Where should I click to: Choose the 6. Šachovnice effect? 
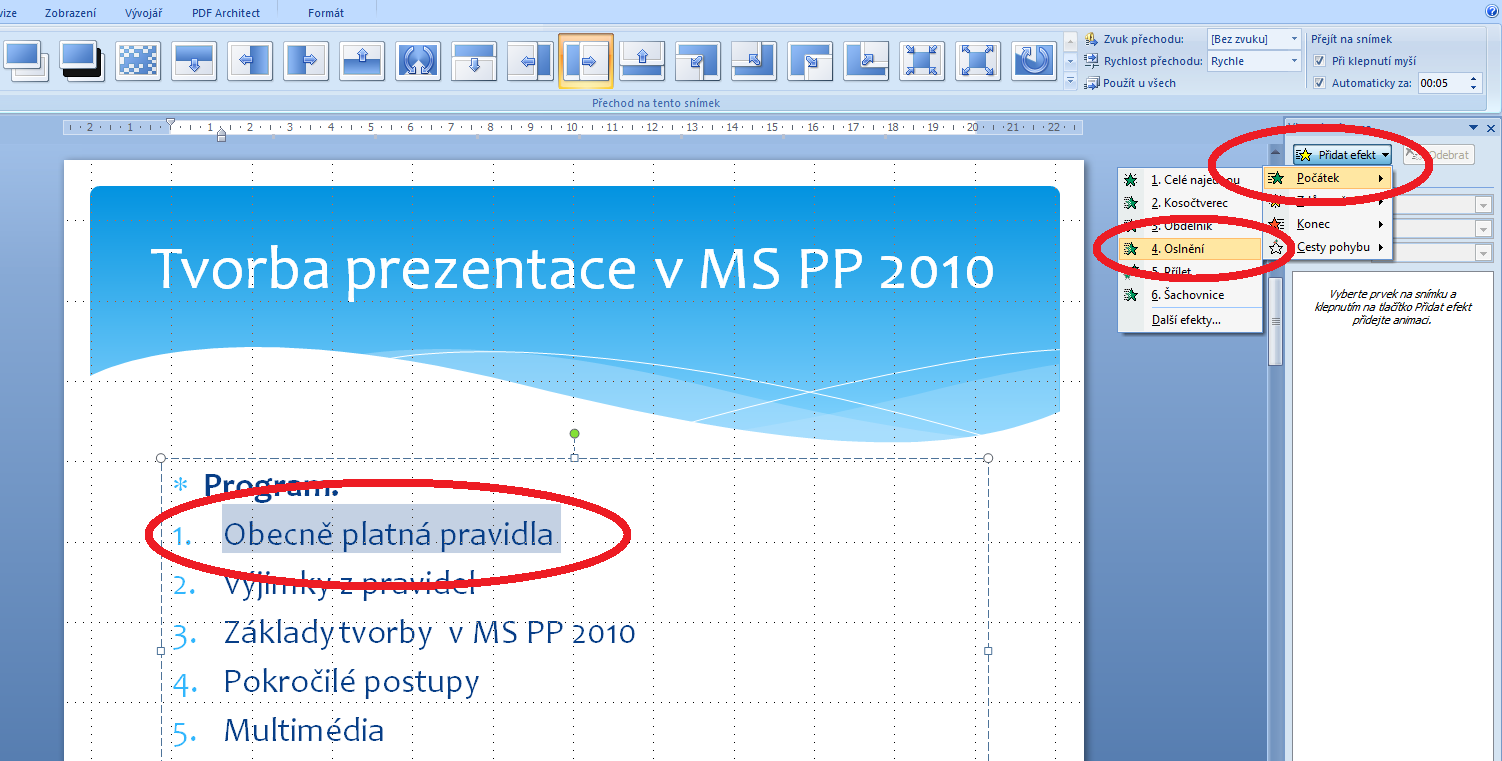(x=1190, y=295)
